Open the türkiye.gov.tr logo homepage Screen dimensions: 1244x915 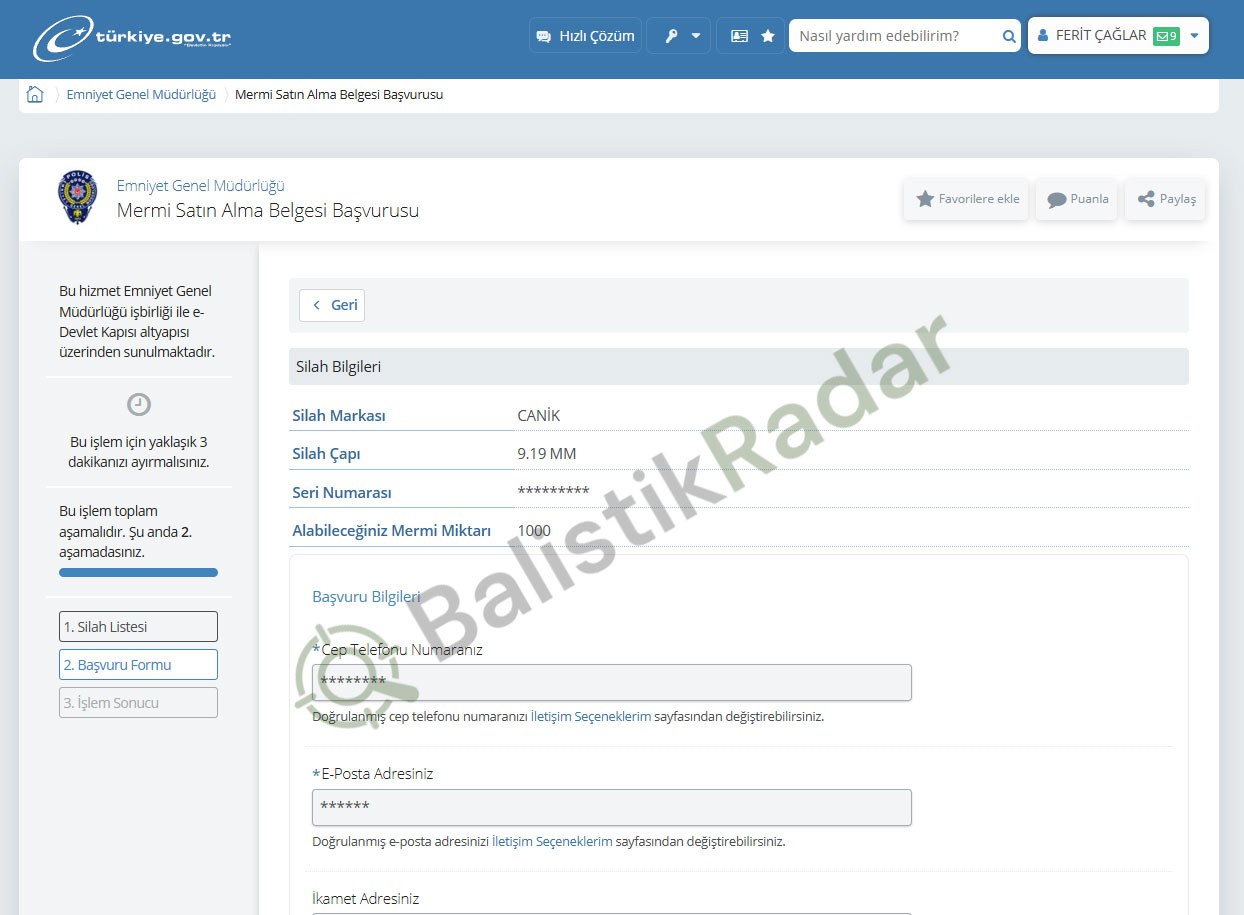tap(132, 38)
